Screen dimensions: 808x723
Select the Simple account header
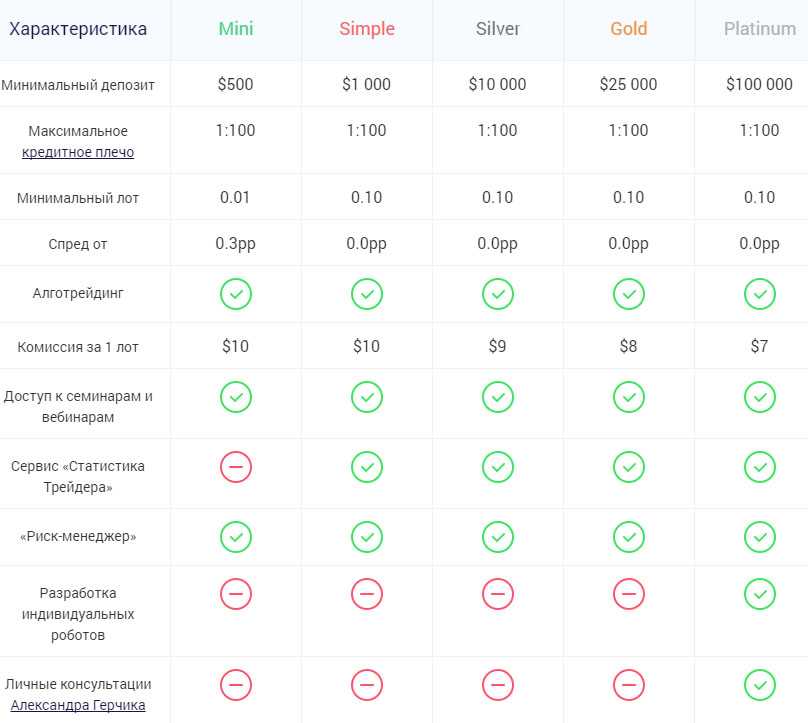tap(367, 29)
